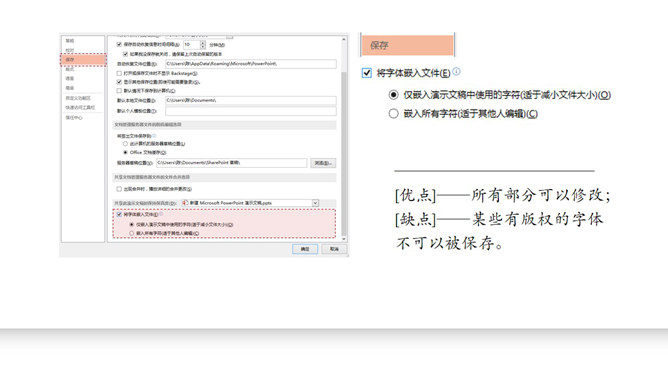Click info icon beside enlarged 将字体嵌入文件
The image size is (668, 376).
point(456,72)
